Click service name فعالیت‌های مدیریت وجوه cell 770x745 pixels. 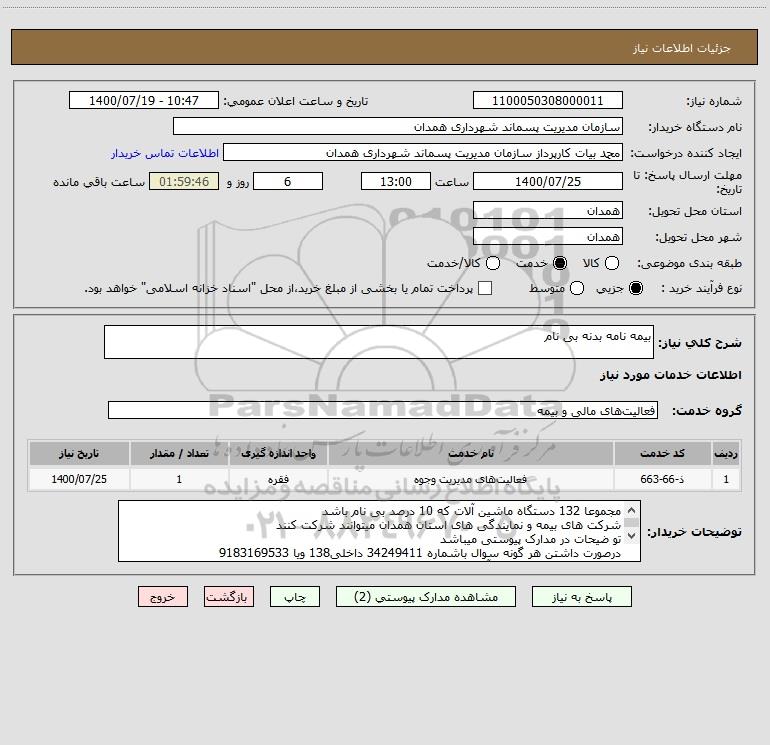[471, 479]
